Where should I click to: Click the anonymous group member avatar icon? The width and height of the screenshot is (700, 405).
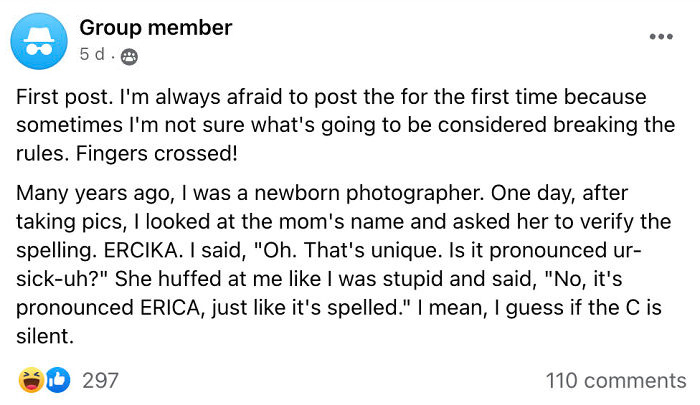pos(38,40)
